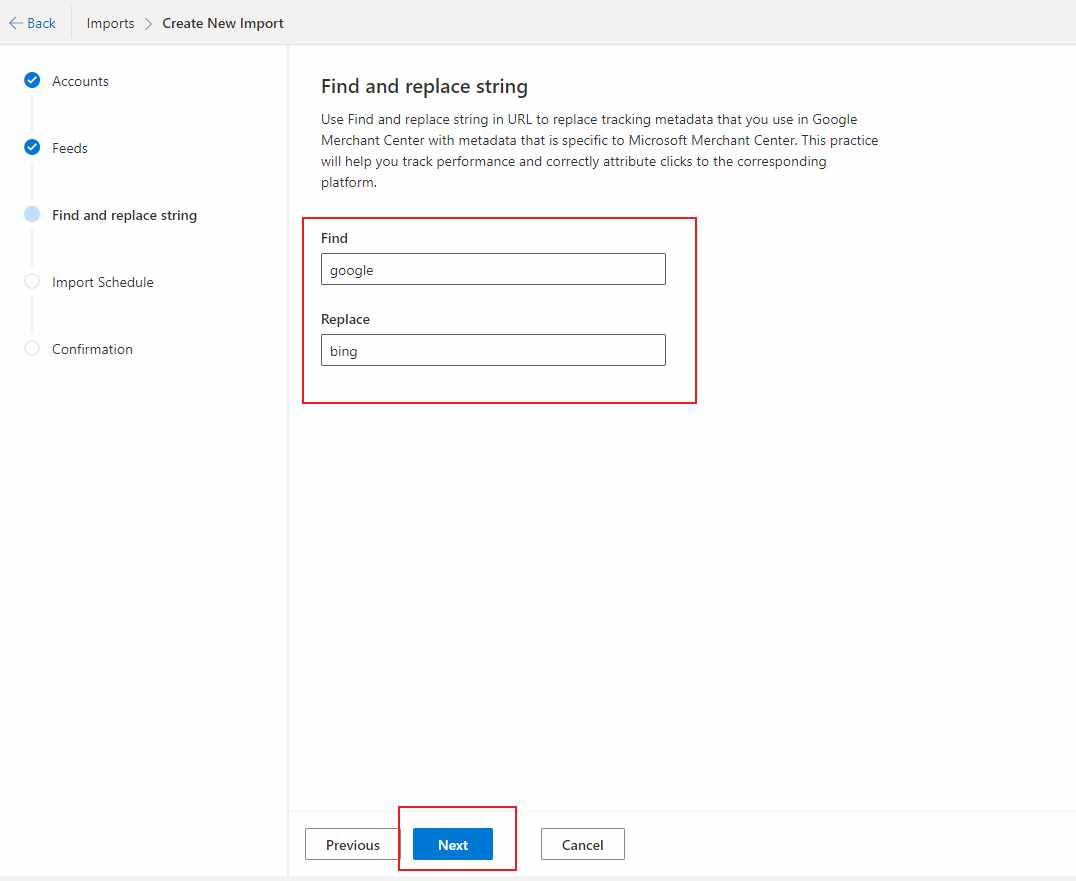This screenshot has width=1076, height=881.
Task: Focus the Find input containing google
Action: click(493, 269)
